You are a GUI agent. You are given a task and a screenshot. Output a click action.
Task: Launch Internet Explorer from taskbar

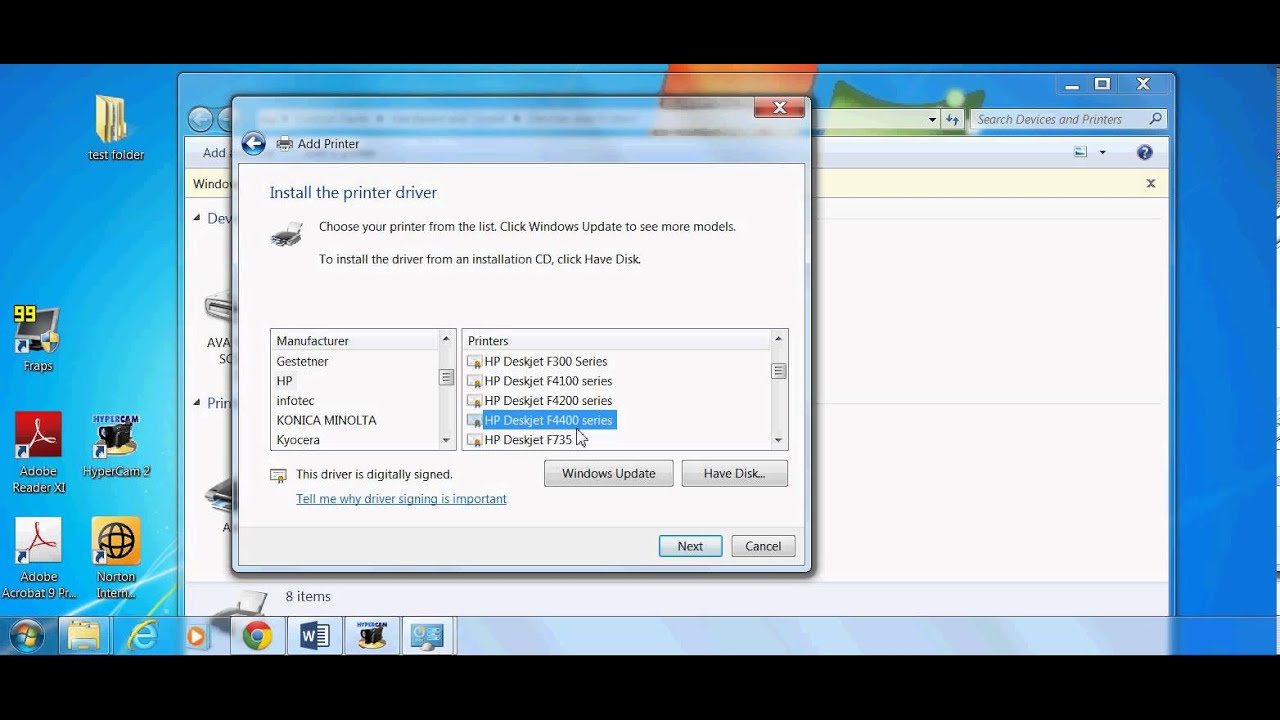pos(142,636)
